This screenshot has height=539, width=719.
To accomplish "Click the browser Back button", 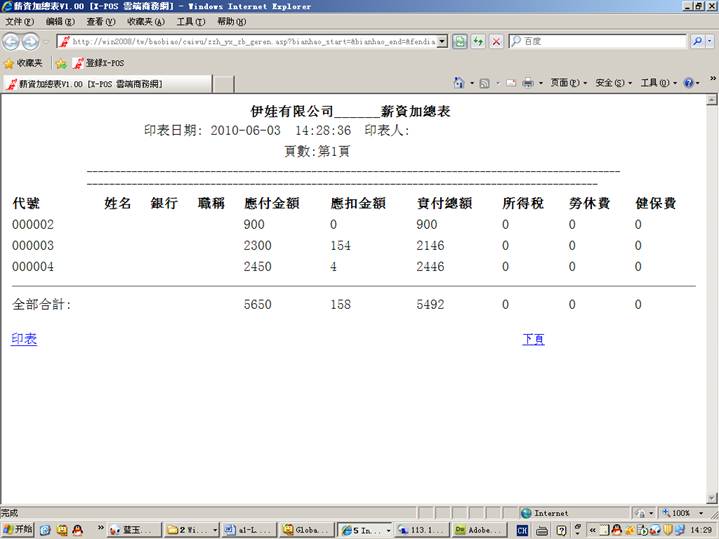I will pos(12,41).
